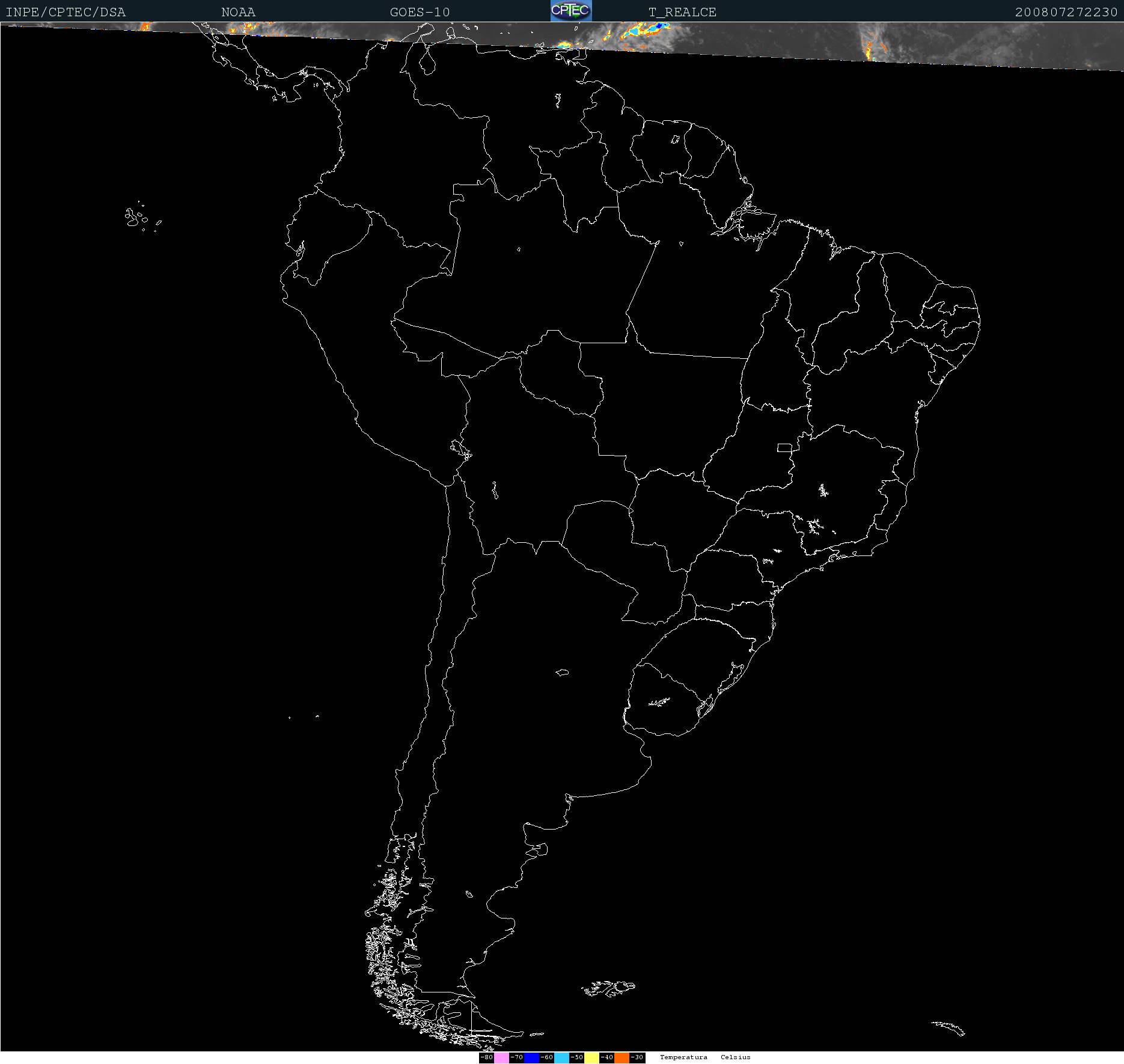Click the pink -80 to -70 legend swatch
This screenshot has height=1064, width=1124.
point(501,1057)
